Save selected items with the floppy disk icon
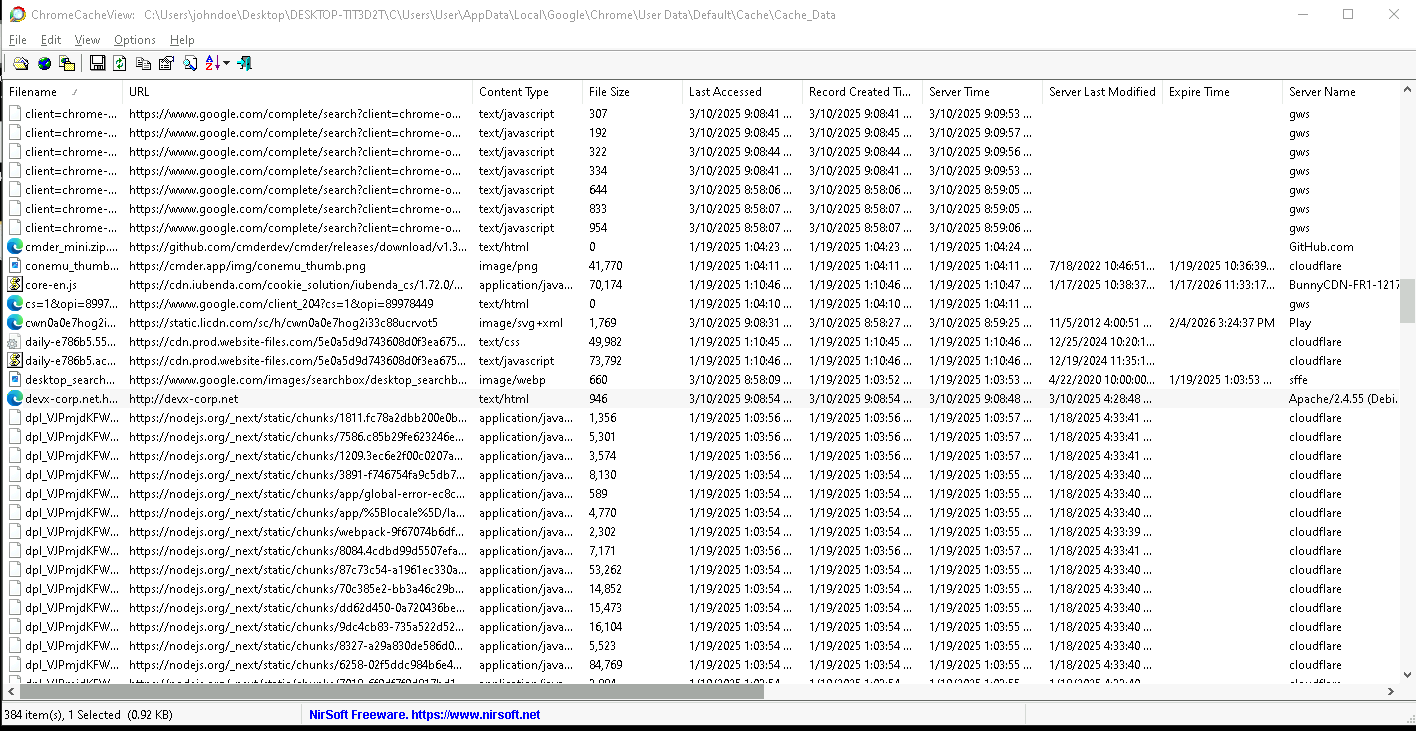The height and width of the screenshot is (731, 1416). point(97,63)
